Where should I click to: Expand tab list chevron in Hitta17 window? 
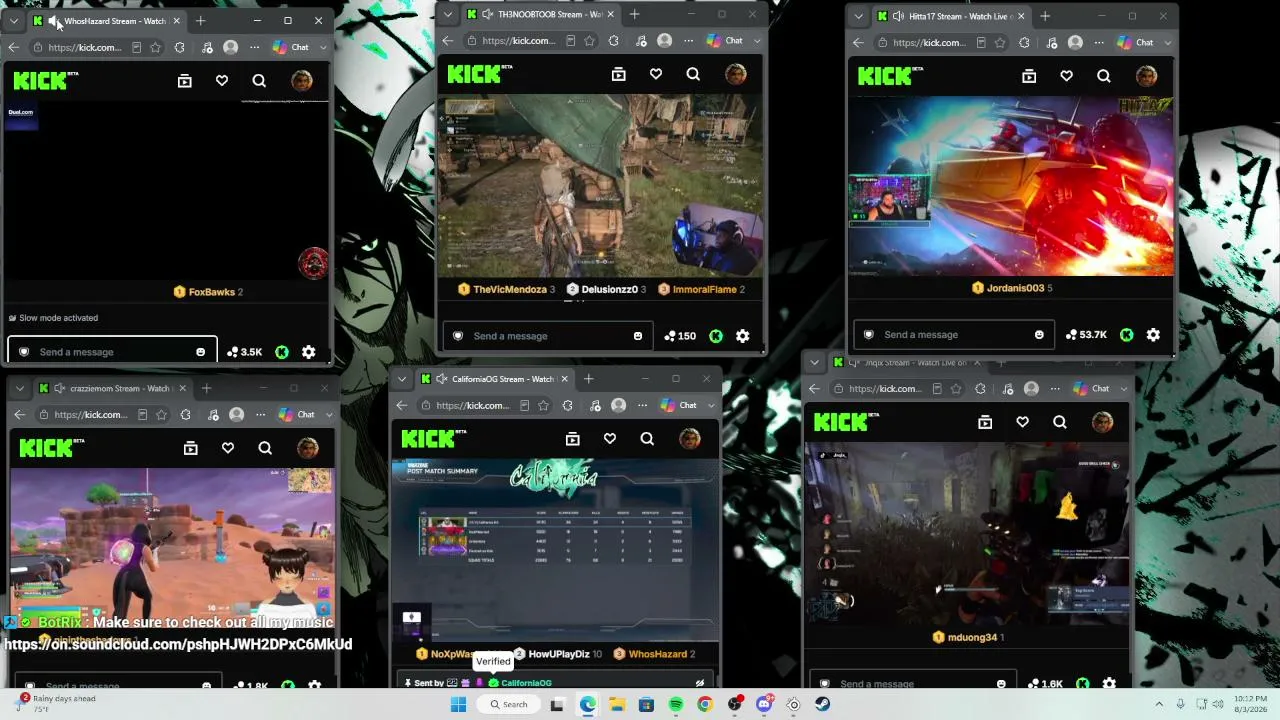pos(858,16)
